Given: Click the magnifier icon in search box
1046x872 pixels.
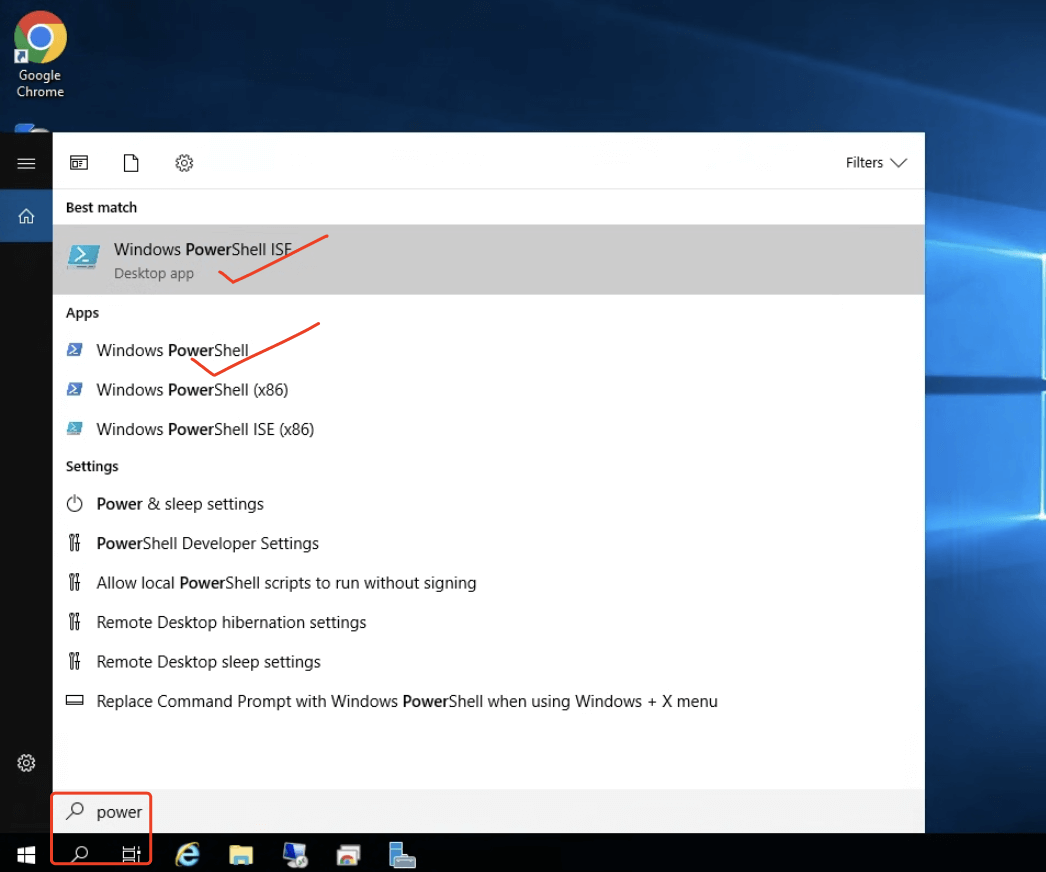Looking at the screenshot, I should pos(75,811).
